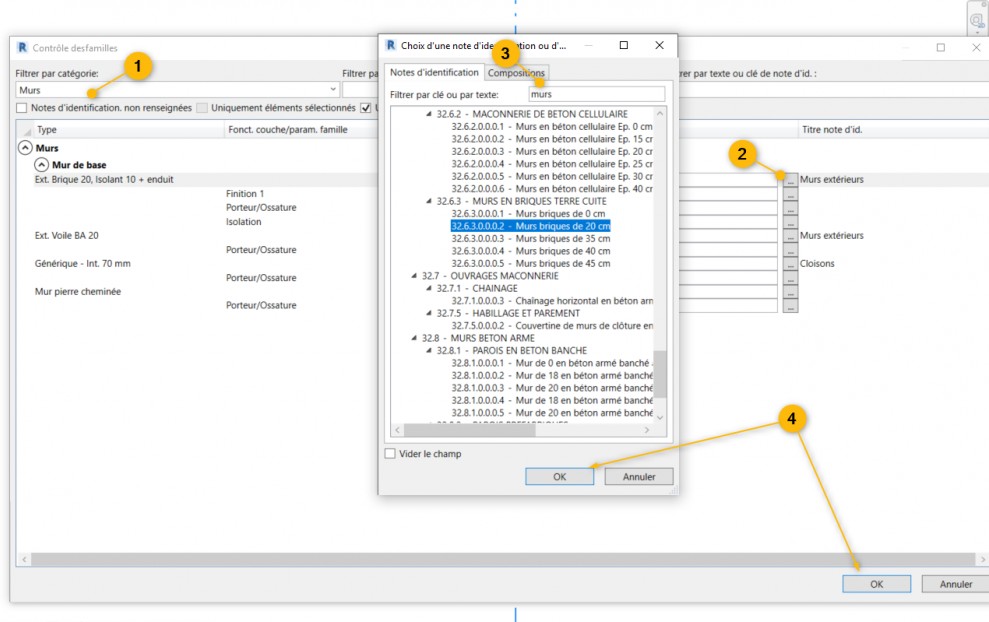Viewport: 989px width, 622px height.
Task: Select 32.7.5.0.0.0.2 Couvertine de murs de clôture
Action: [x=552, y=326]
